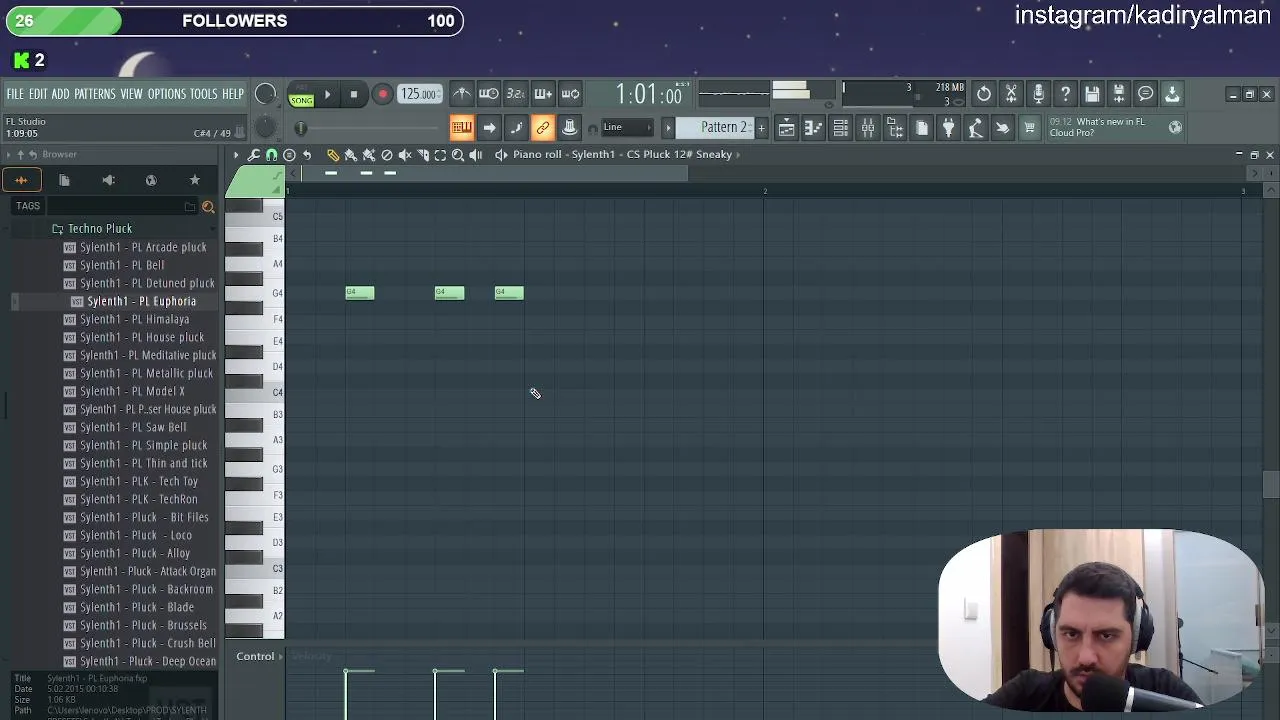The width and height of the screenshot is (1280, 720).
Task: Toggle the metronome icon
Action: click(x=461, y=94)
